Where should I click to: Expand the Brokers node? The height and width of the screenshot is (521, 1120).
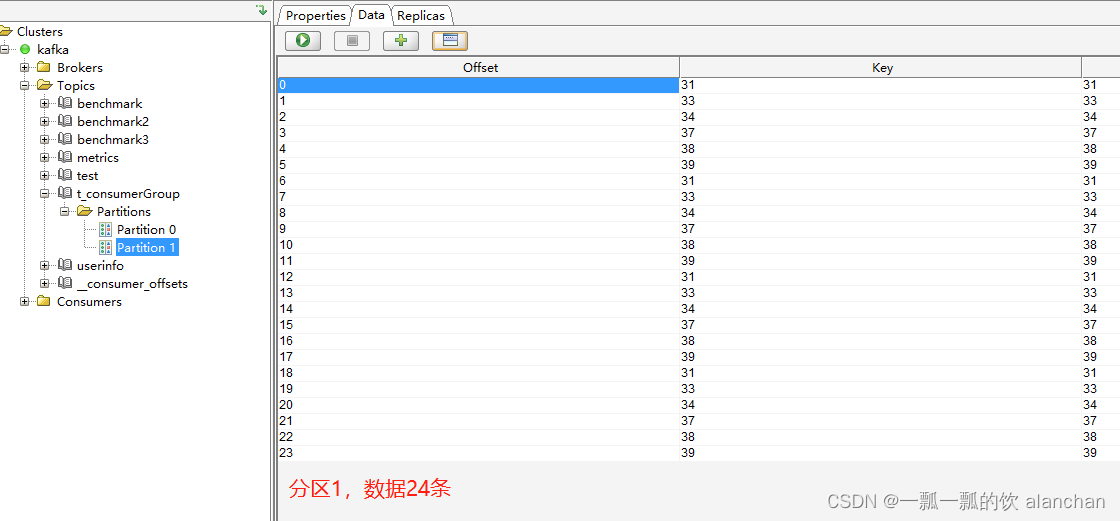[25, 67]
